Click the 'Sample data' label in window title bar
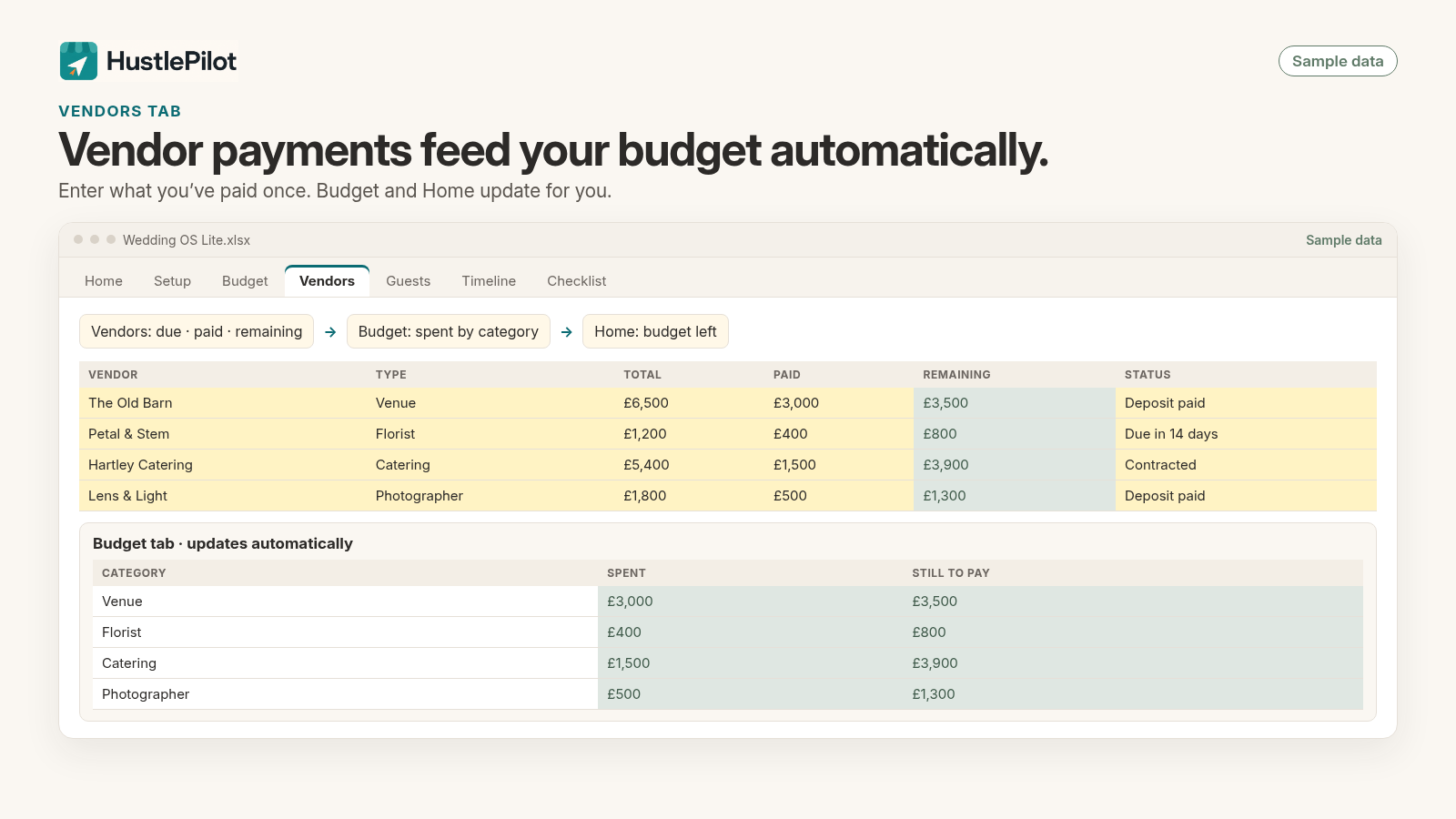Viewport: 1456px width, 819px height. point(1343,240)
